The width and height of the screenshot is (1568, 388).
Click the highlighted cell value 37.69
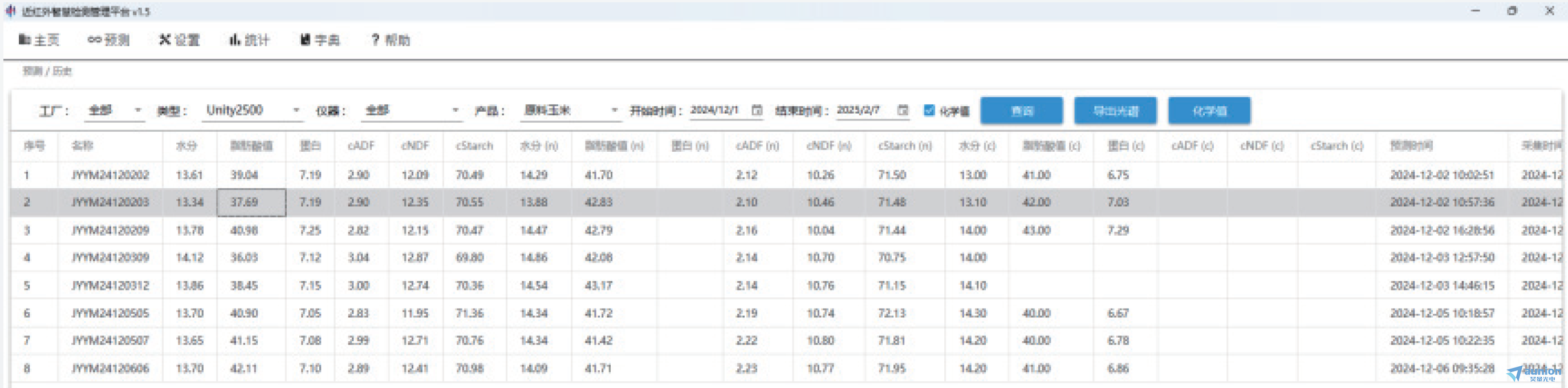[251, 202]
